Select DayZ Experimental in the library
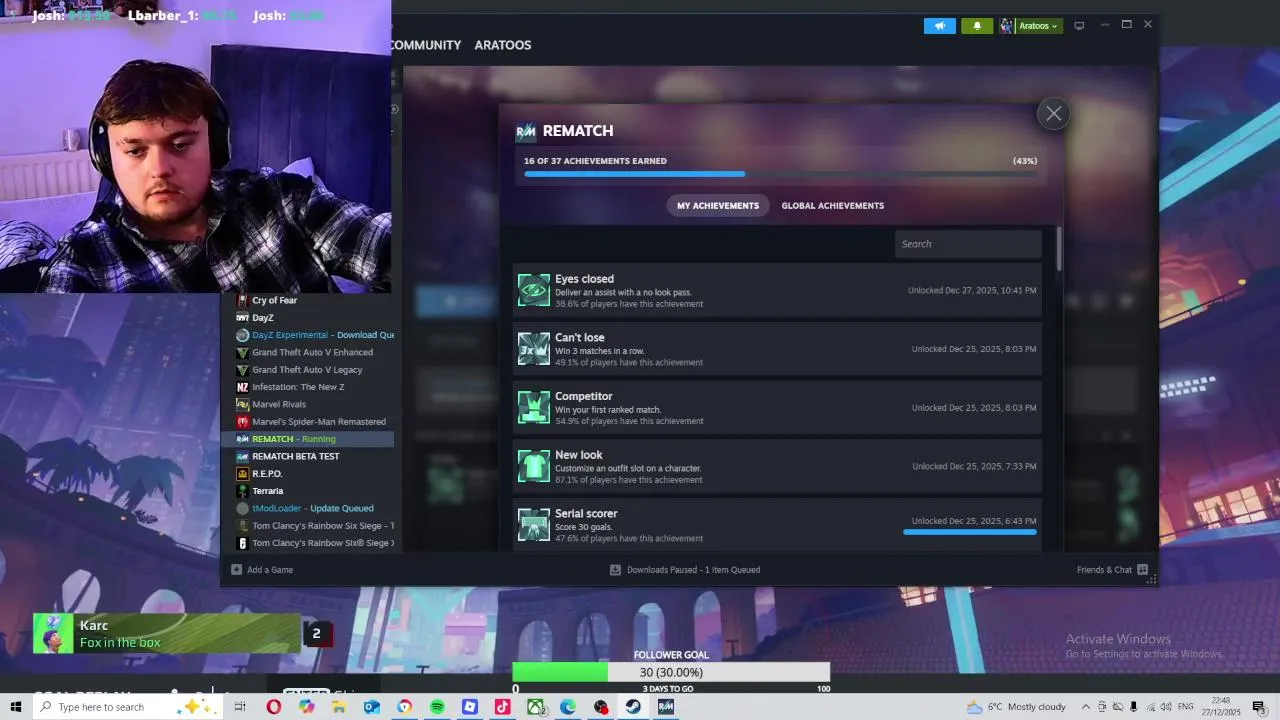 (x=314, y=335)
